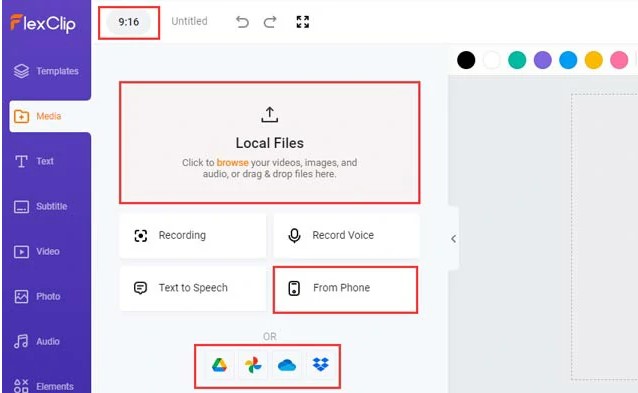
Task: Pick the white color swatch
Action: pyautogui.click(x=492, y=60)
